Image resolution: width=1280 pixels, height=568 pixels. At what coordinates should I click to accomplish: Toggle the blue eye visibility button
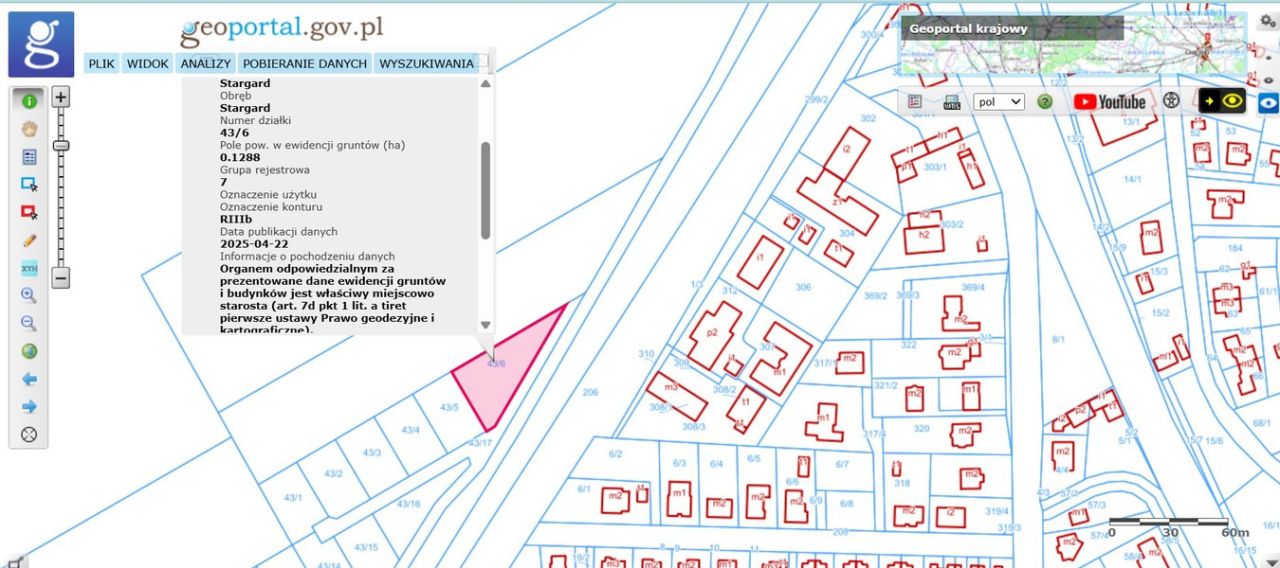click(1269, 102)
